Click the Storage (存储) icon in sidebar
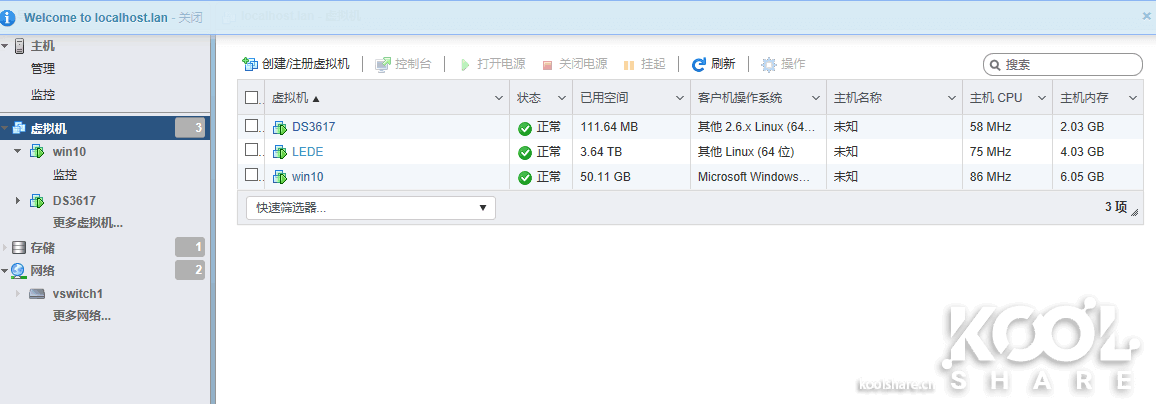This screenshot has height=404, width=1156. pos(19,247)
